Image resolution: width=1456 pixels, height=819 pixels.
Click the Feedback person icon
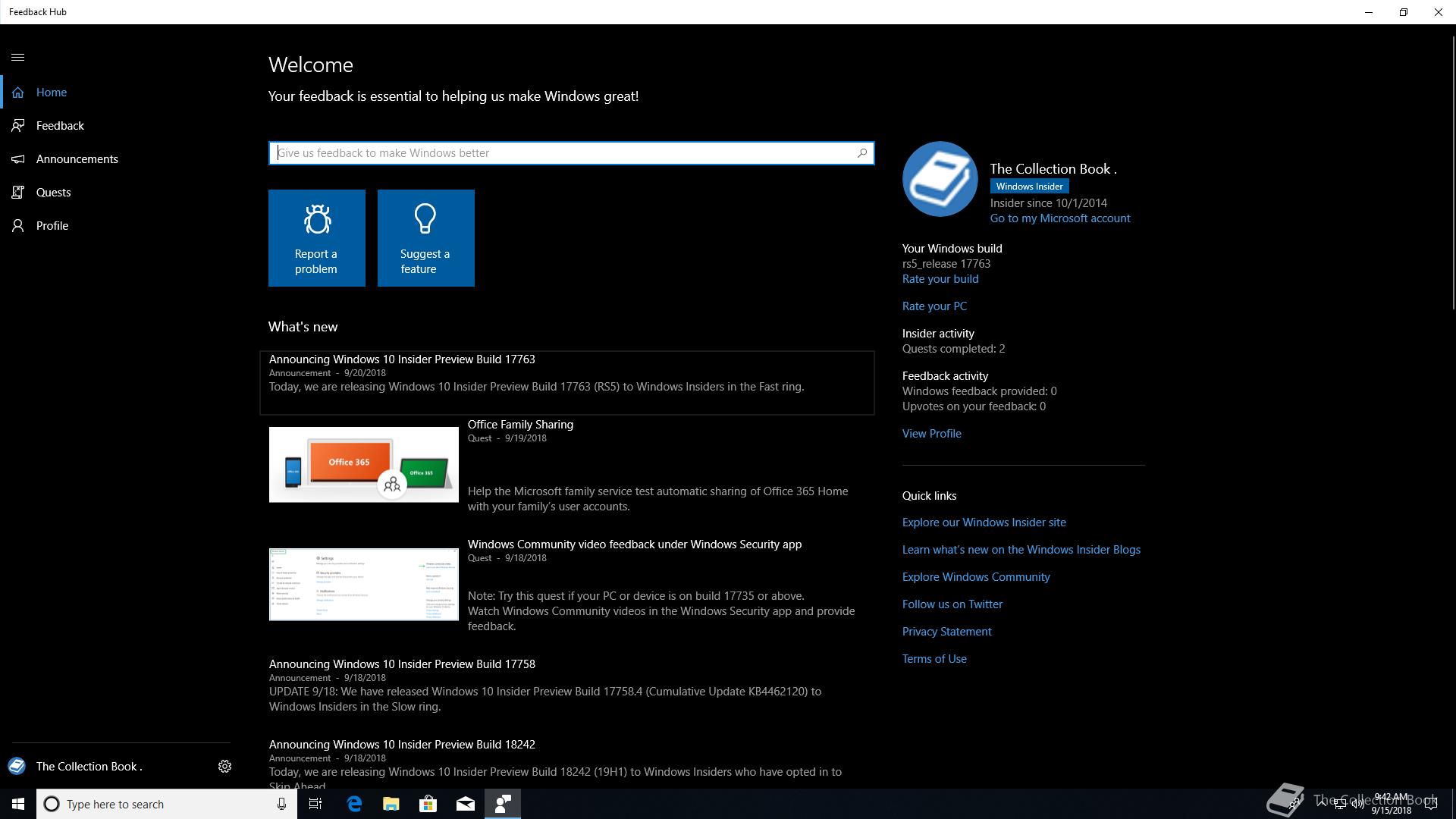coord(18,126)
